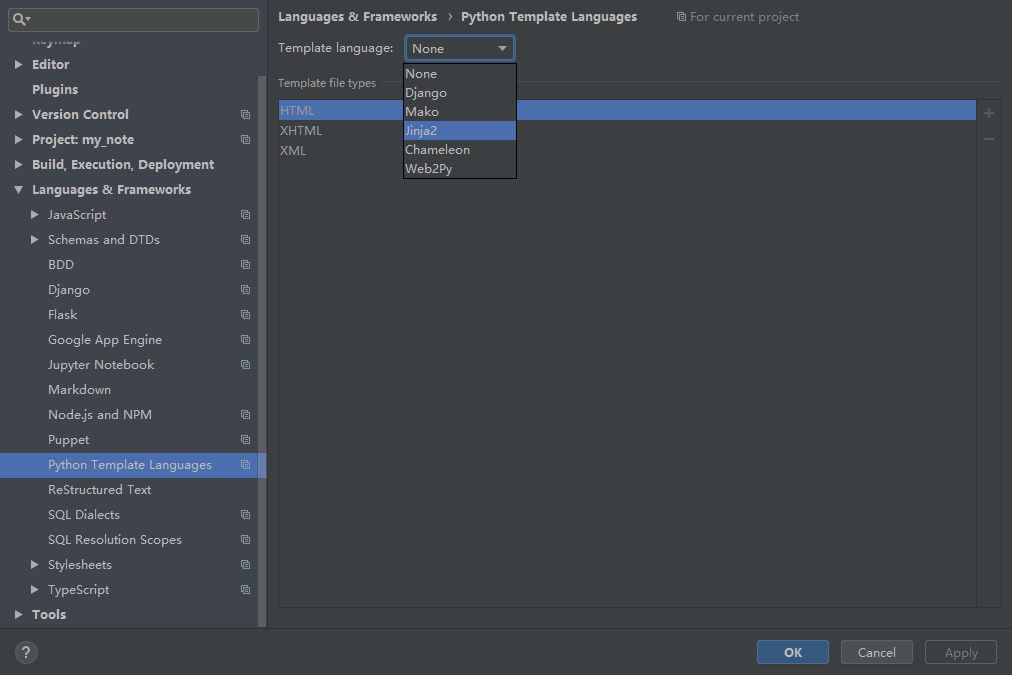Click the settings tree vertical scrollbar
The width and height of the screenshot is (1012, 675).
pos(262,352)
